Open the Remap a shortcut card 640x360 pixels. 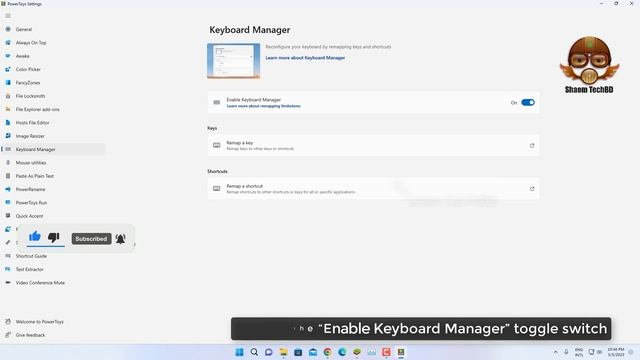point(373,189)
